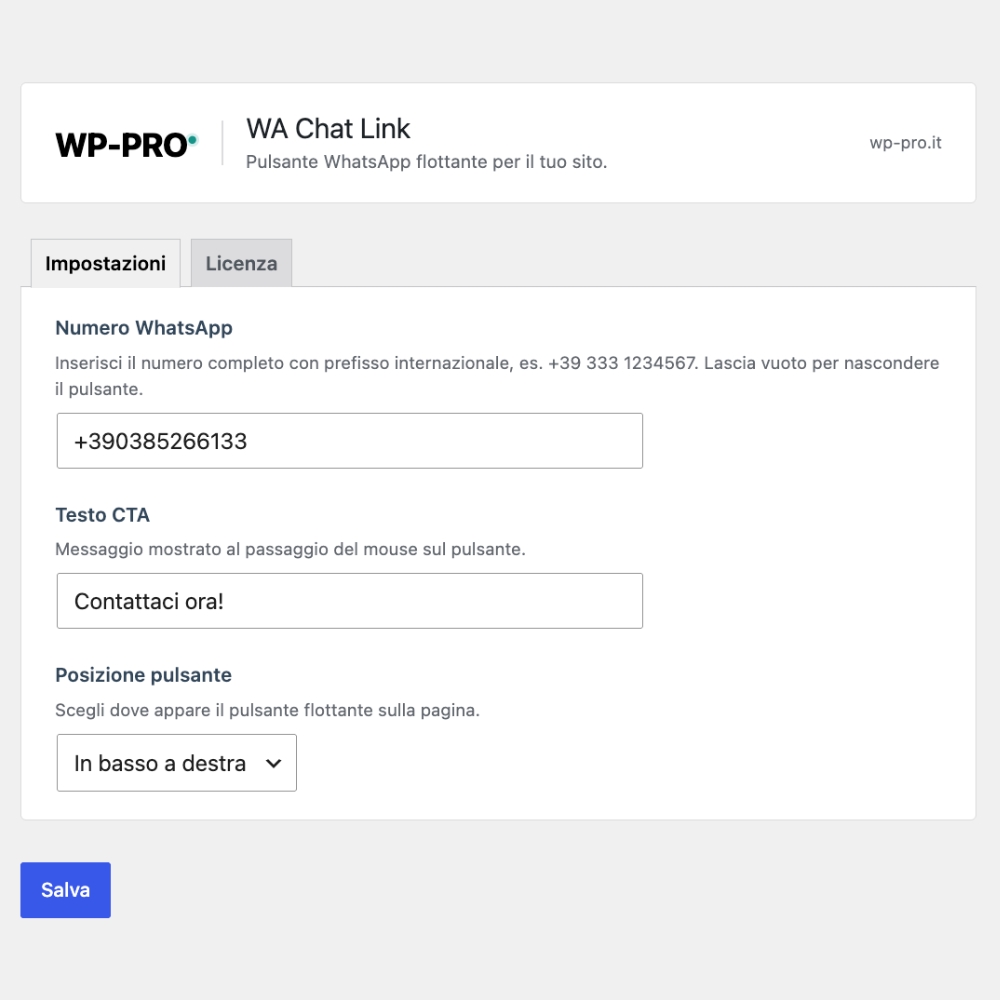
Task: Open the wp-pro.it link
Action: coord(905,143)
